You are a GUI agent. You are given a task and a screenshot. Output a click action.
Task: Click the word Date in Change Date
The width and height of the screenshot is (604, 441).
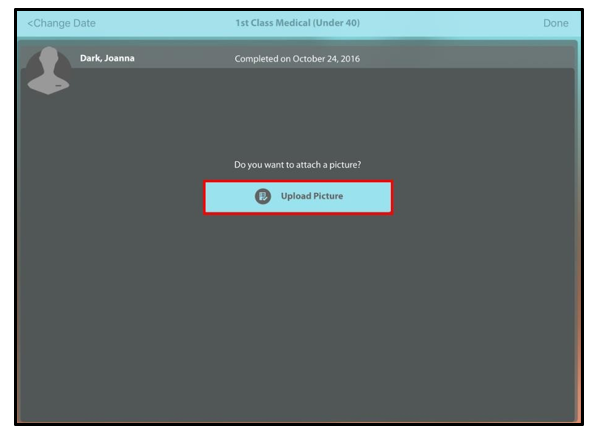tap(84, 23)
